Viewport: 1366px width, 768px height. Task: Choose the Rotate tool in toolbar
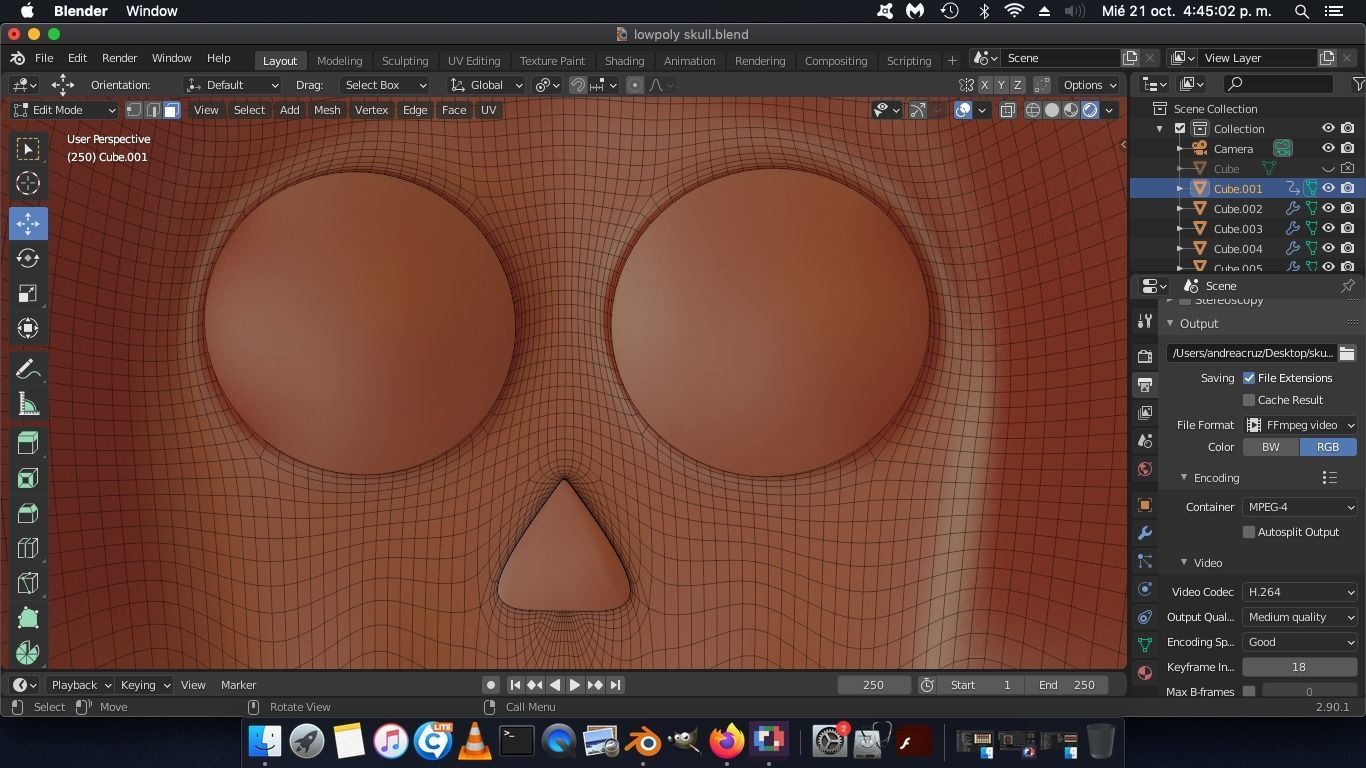click(28, 258)
